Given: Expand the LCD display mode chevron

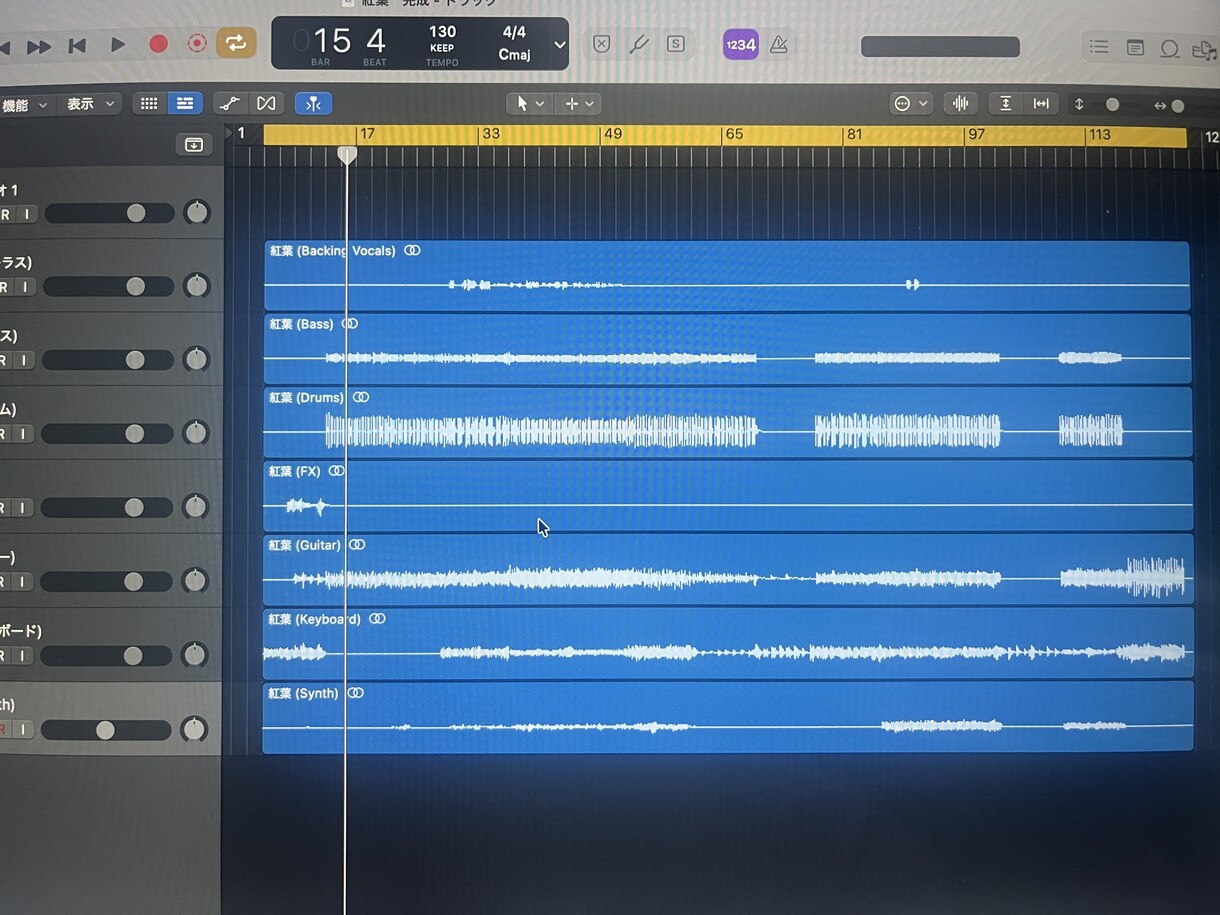Looking at the screenshot, I should 559,45.
